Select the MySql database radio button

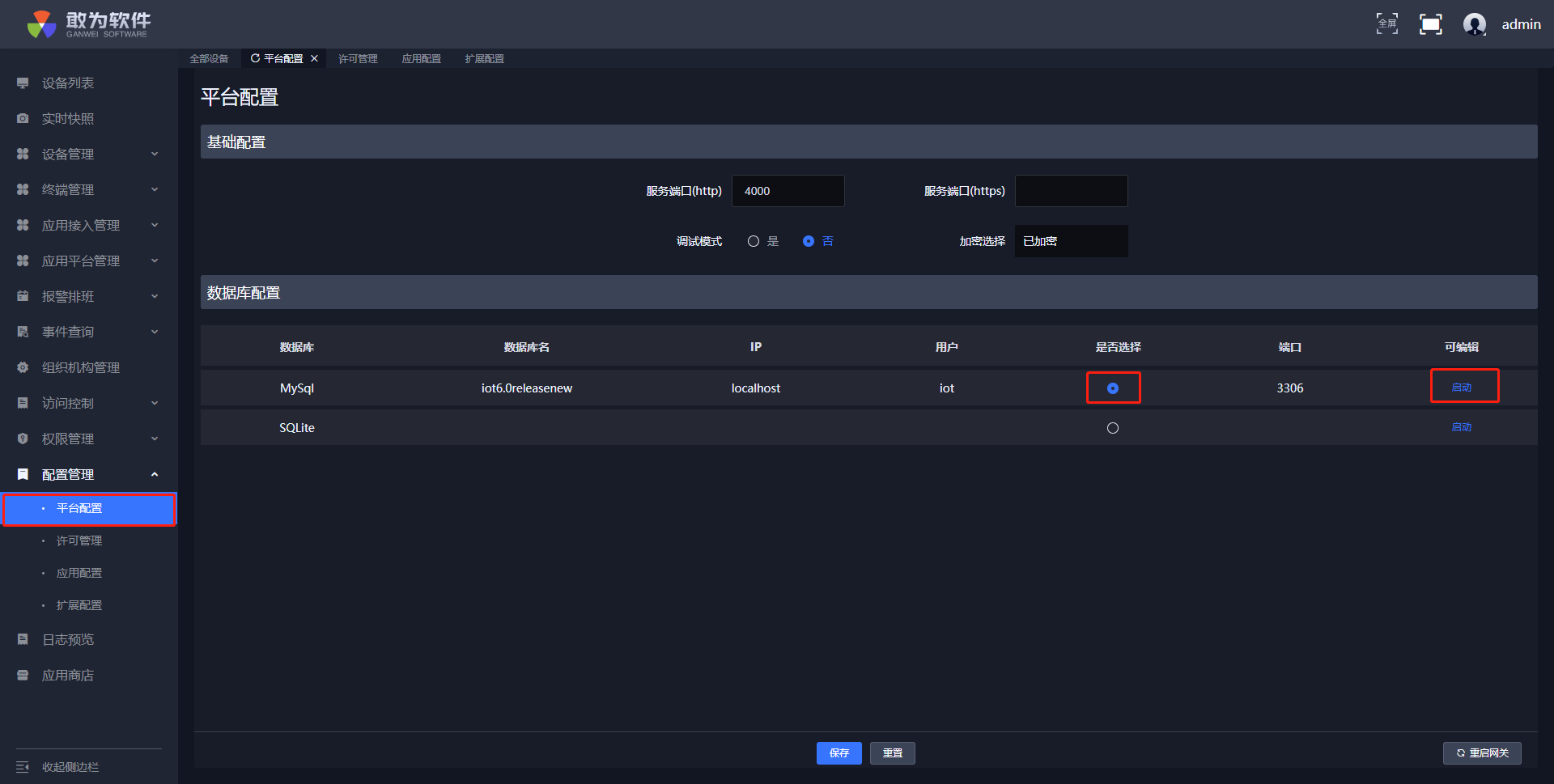[x=1113, y=388]
